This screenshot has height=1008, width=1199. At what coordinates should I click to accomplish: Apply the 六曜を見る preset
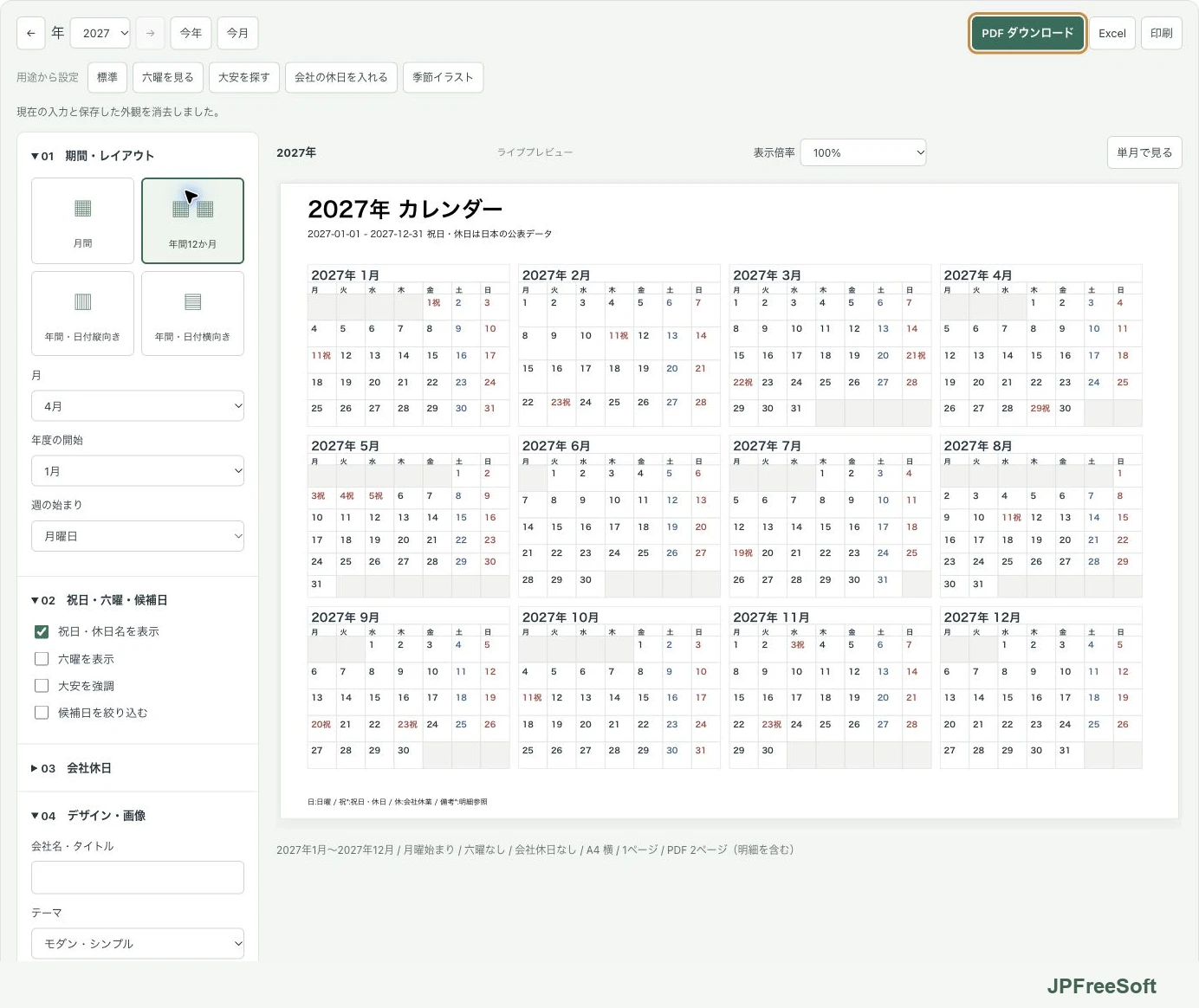168,77
